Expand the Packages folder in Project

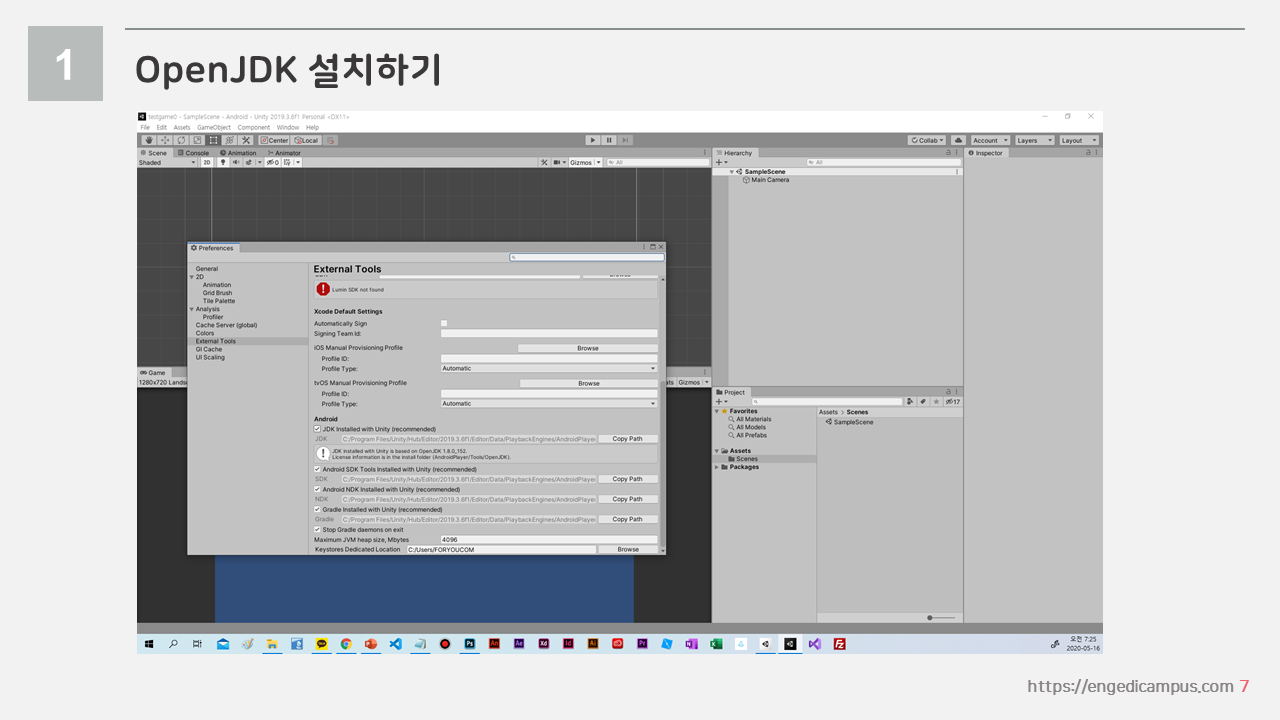717,467
